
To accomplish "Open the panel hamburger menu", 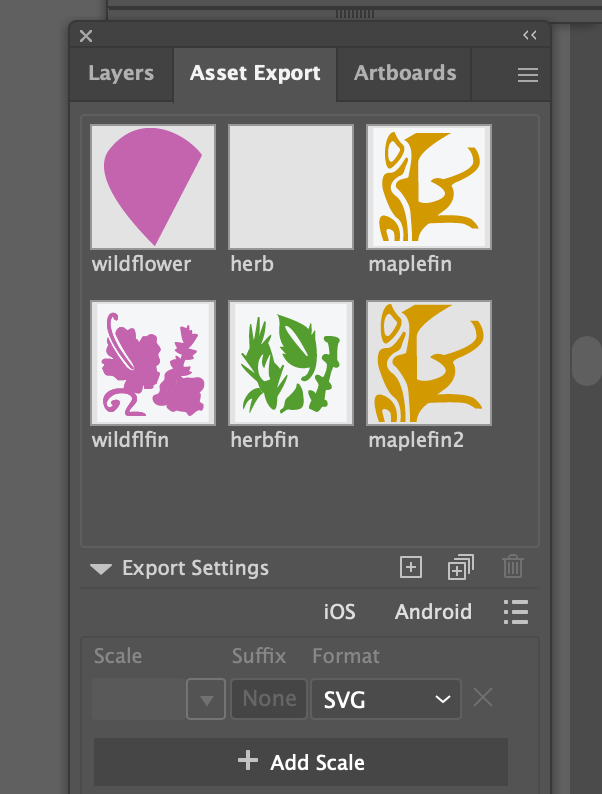I will point(528,75).
